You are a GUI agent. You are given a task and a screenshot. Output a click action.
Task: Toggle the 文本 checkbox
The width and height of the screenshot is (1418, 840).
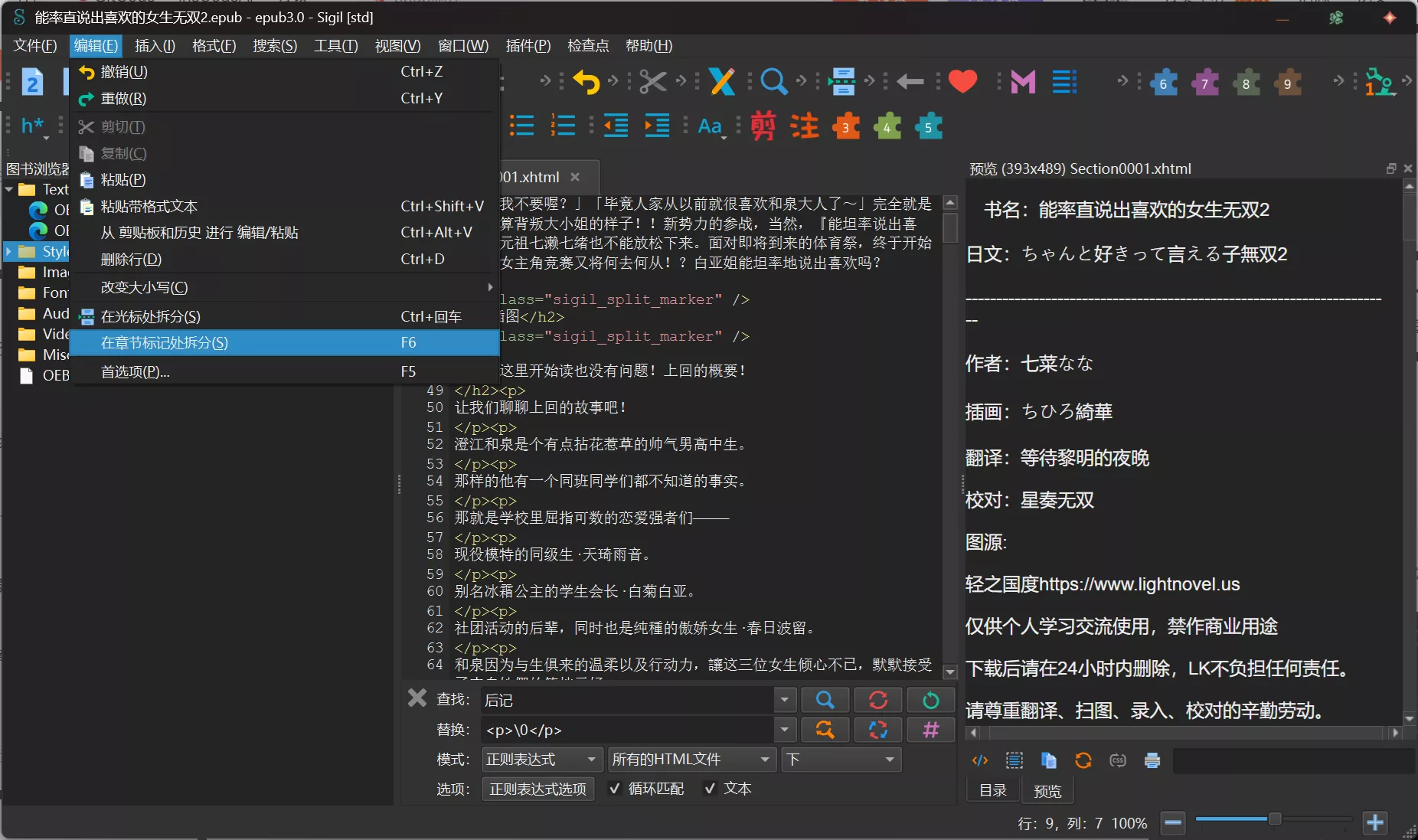click(x=710, y=789)
